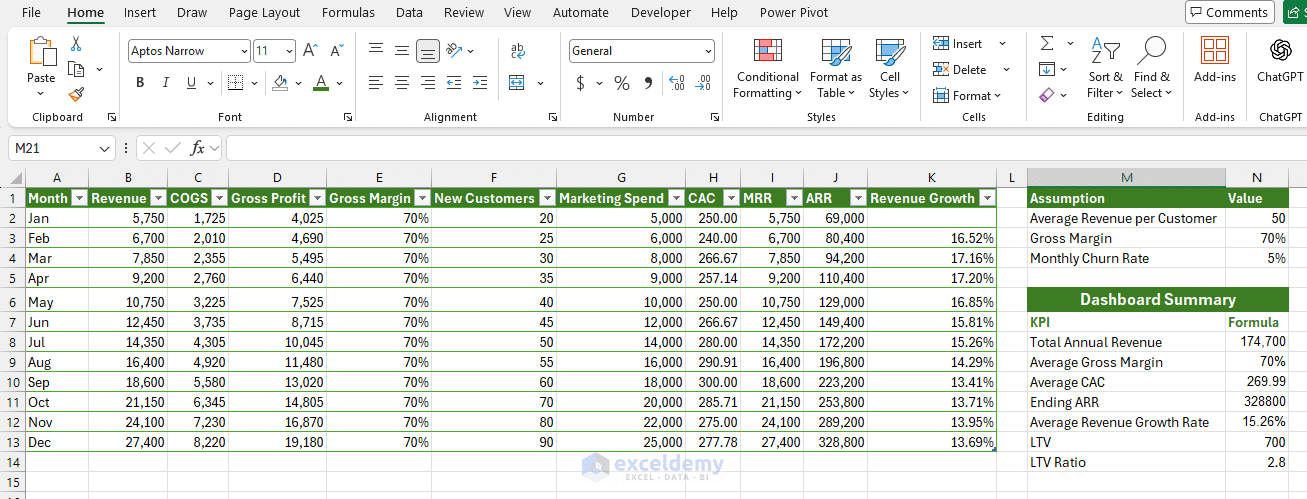
Task: Click Cell Styles
Action: click(889, 68)
